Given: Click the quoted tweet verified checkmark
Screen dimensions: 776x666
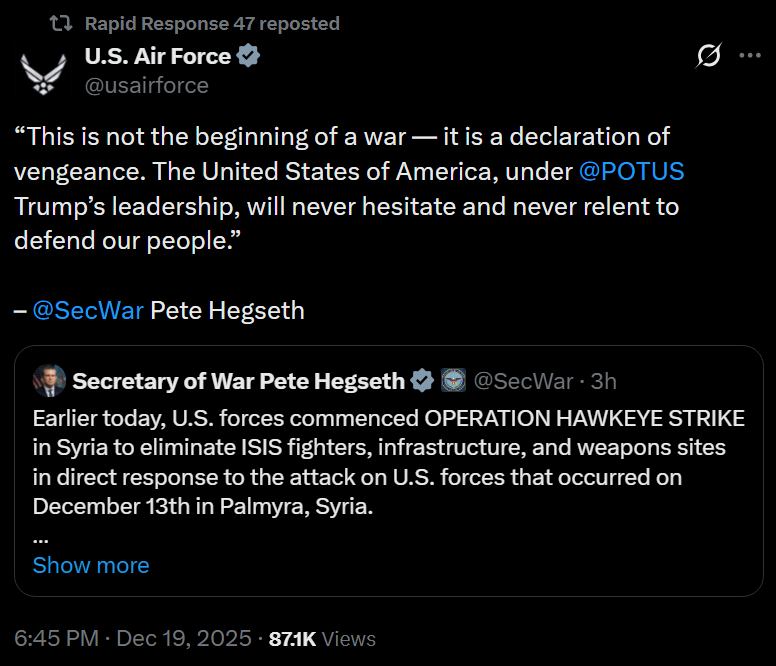Looking at the screenshot, I should click(x=422, y=381).
